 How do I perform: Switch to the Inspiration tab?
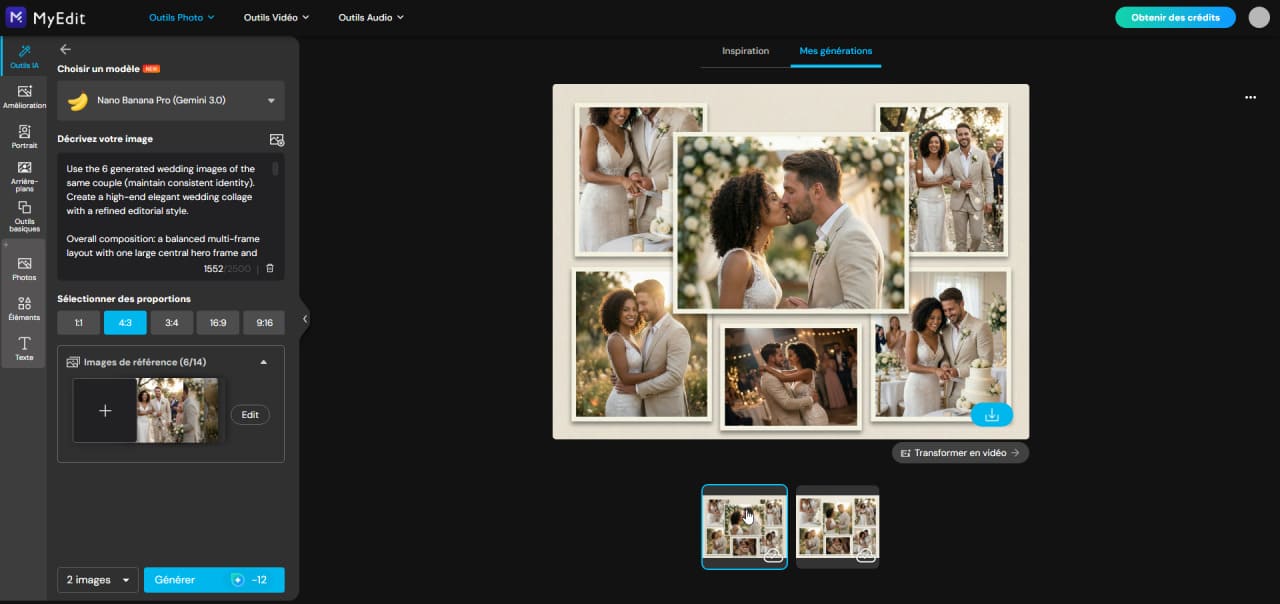click(x=744, y=51)
